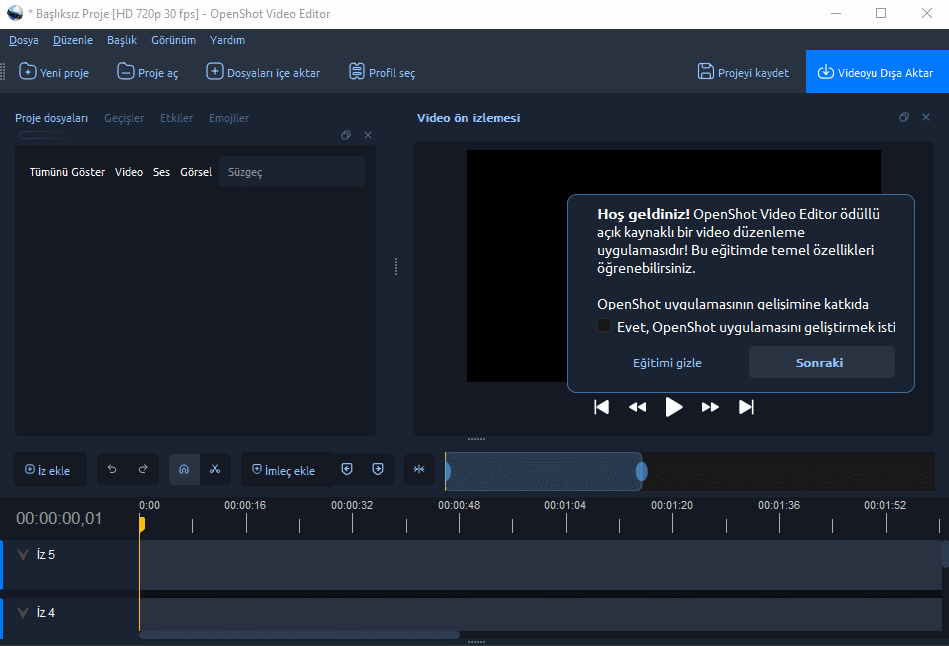949x646 pixels.
Task: Switch to the Proje dosyaları tab
Action: point(51,118)
